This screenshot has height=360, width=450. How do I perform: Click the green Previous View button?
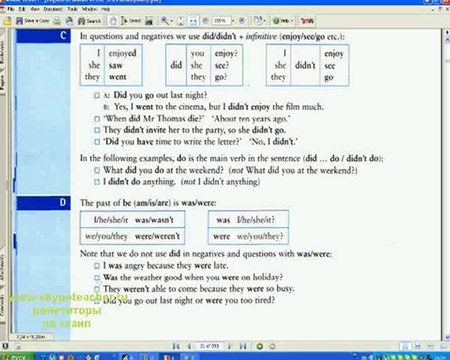(259, 346)
